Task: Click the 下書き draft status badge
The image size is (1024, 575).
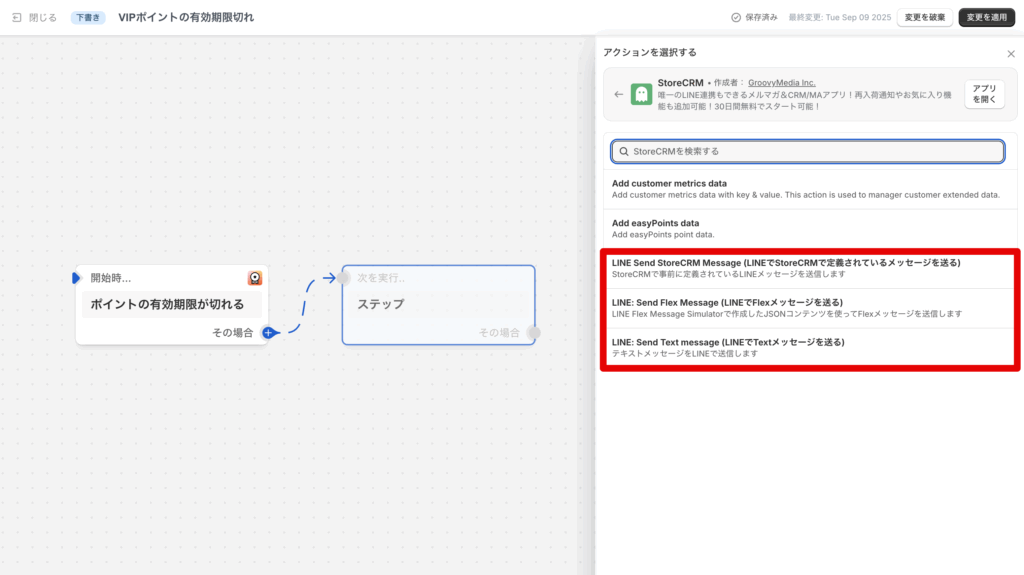Action: 88,17
